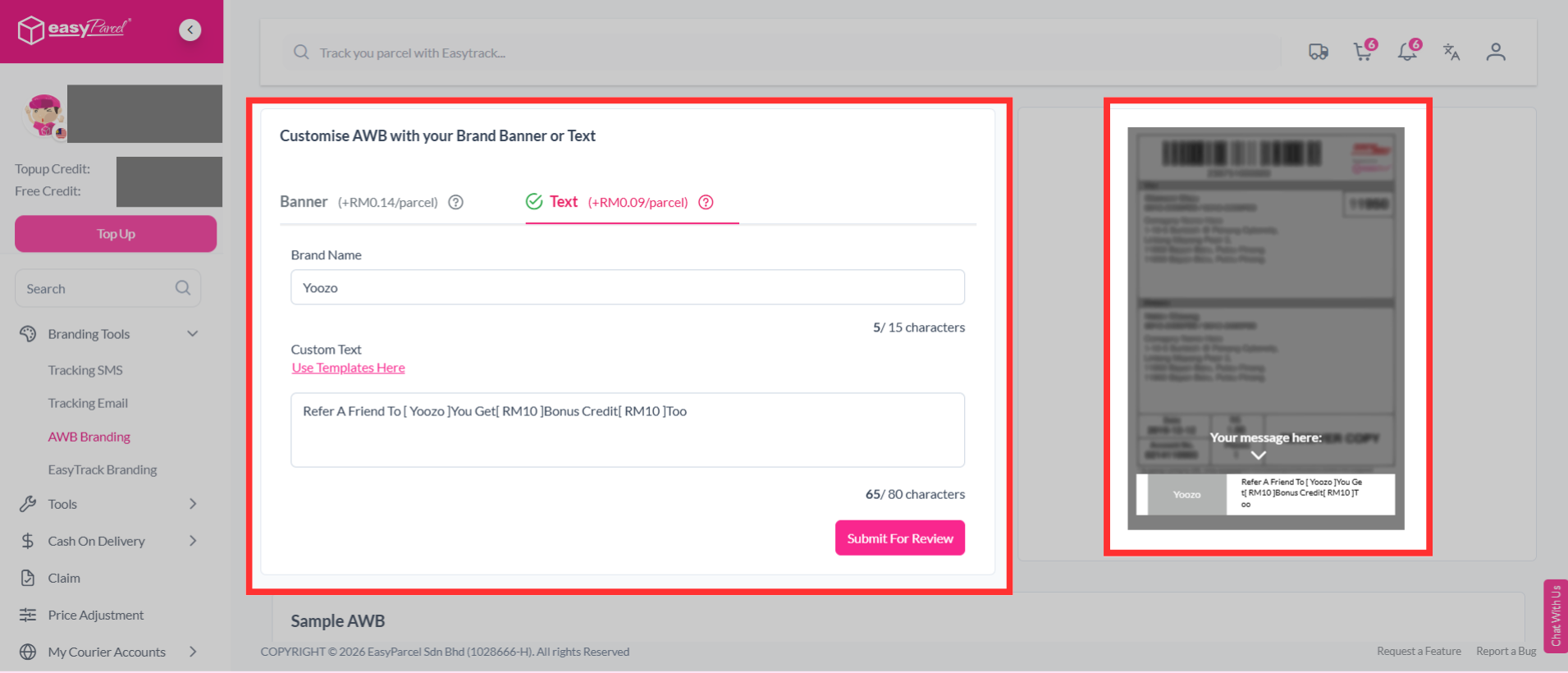1568x673 pixels.
Task: Open the Claim menu item
Action: click(64, 578)
